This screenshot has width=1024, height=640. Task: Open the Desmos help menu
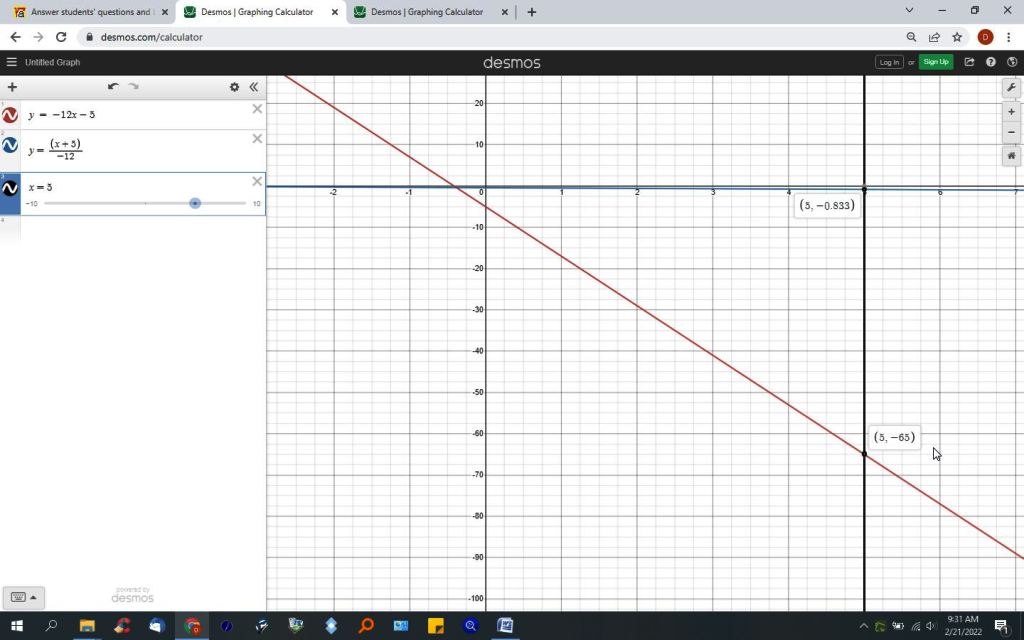991,62
